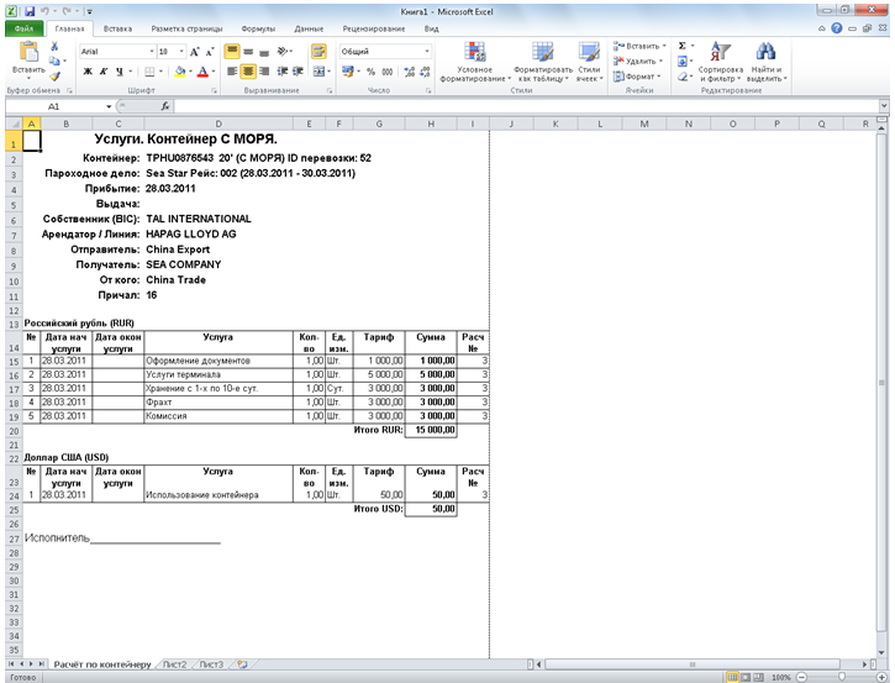
Task: Open Excel Help question mark icon
Action: pyautogui.click(x=837, y=28)
